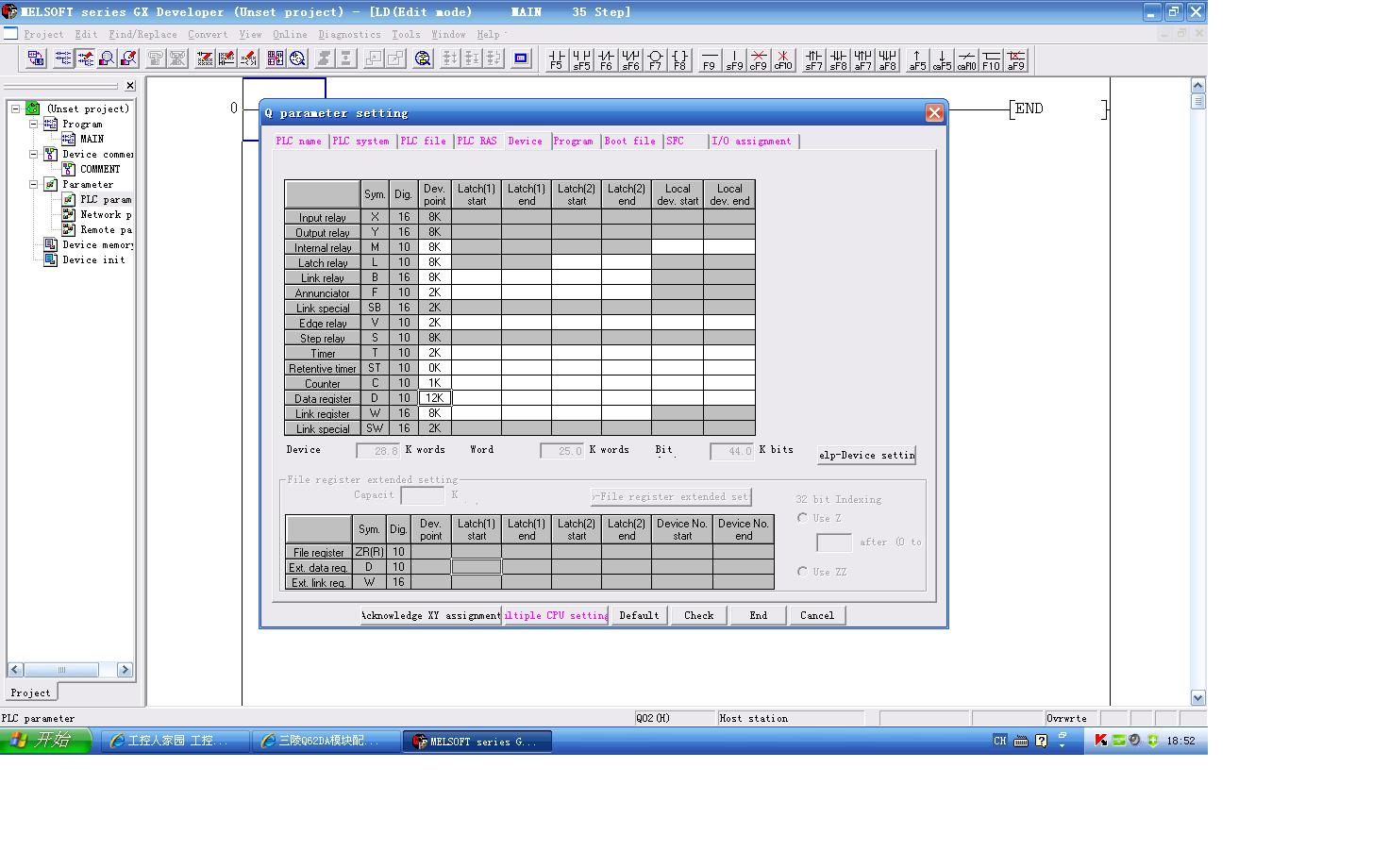1389x868 pixels.
Task: Collapse the Parameter tree node
Action: (x=33, y=184)
